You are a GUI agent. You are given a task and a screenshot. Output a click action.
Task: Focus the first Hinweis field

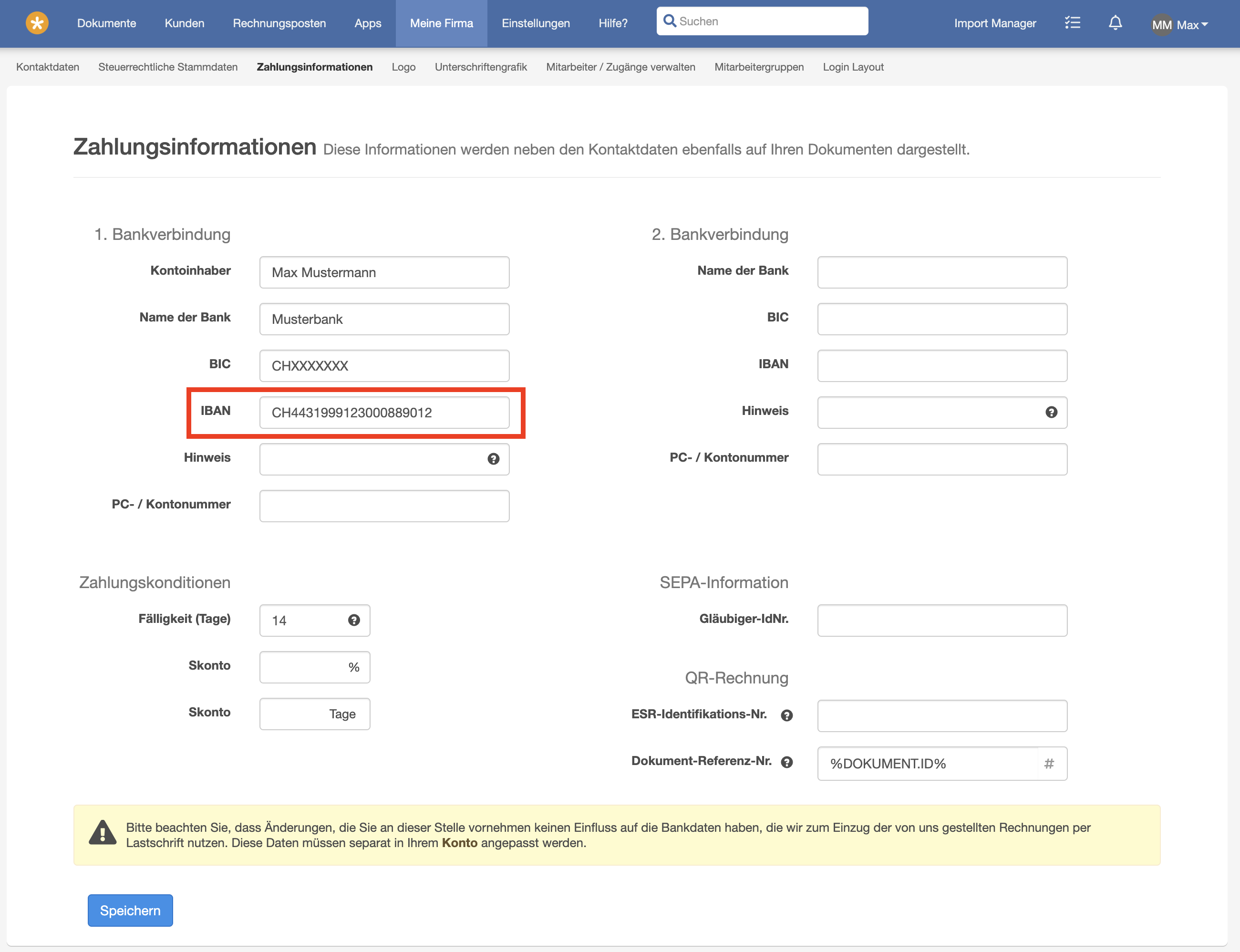(x=384, y=459)
